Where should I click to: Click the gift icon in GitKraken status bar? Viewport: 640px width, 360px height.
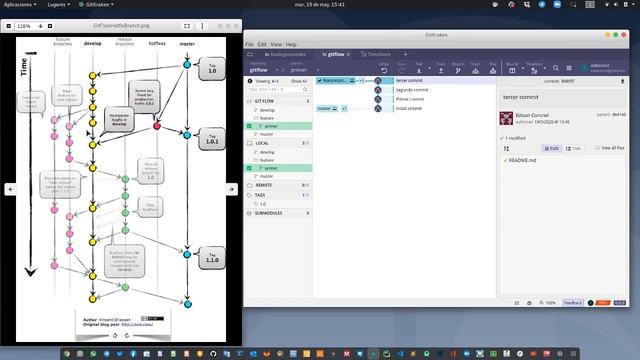coord(529,303)
